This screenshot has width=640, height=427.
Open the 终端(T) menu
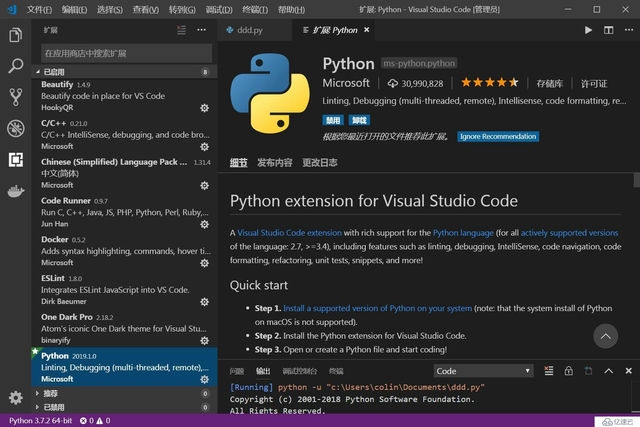point(255,9)
